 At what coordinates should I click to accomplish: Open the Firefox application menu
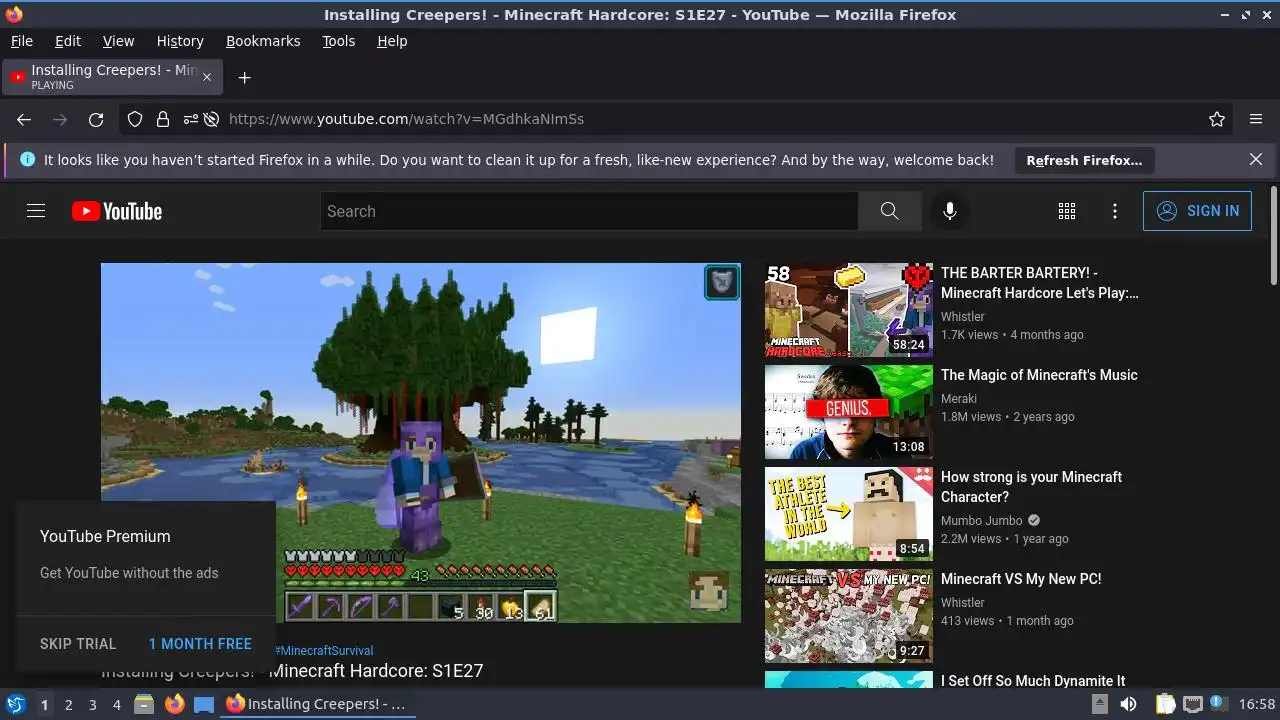tap(1256, 119)
